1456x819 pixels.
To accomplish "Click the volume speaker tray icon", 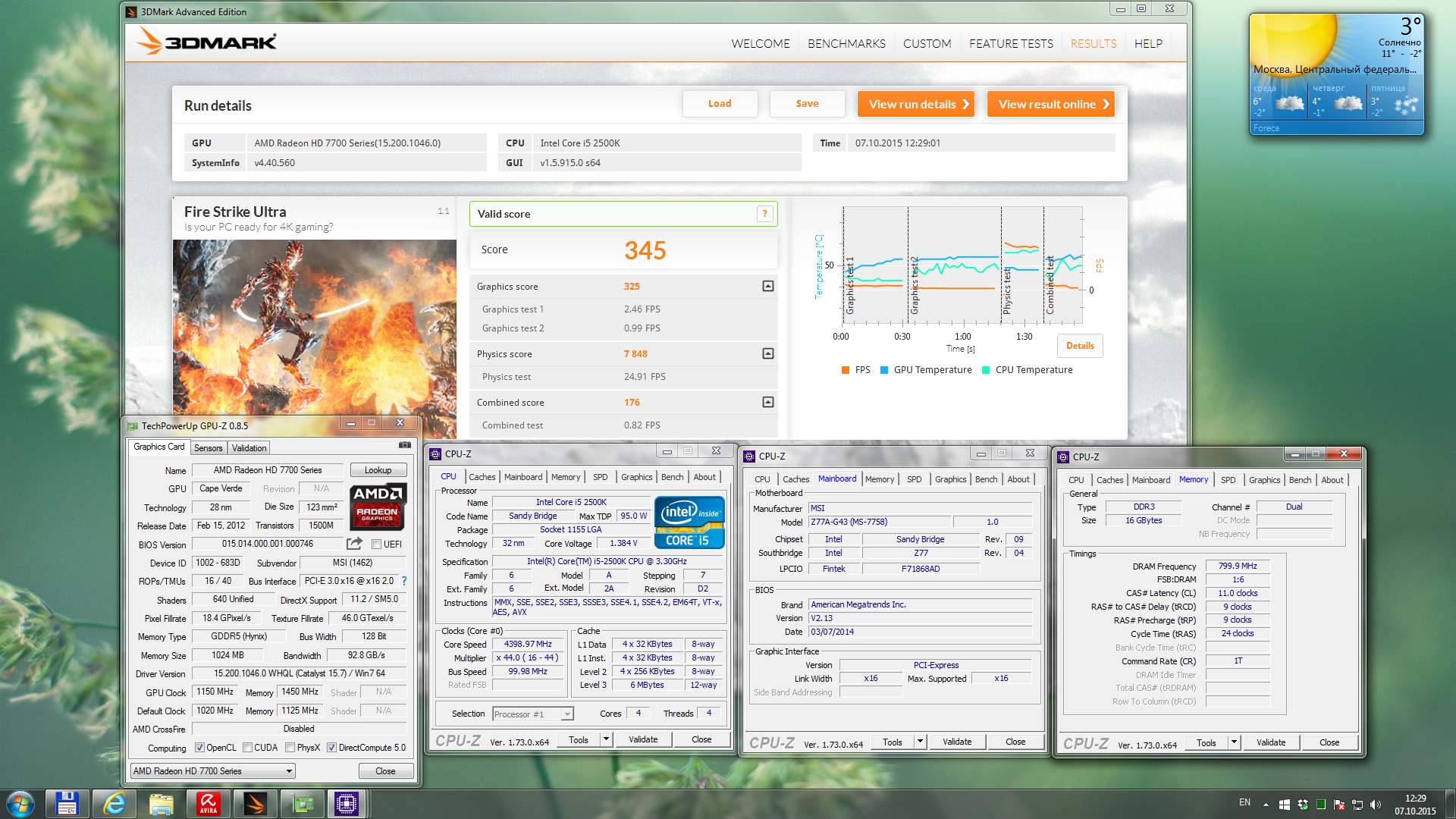I will [1376, 805].
